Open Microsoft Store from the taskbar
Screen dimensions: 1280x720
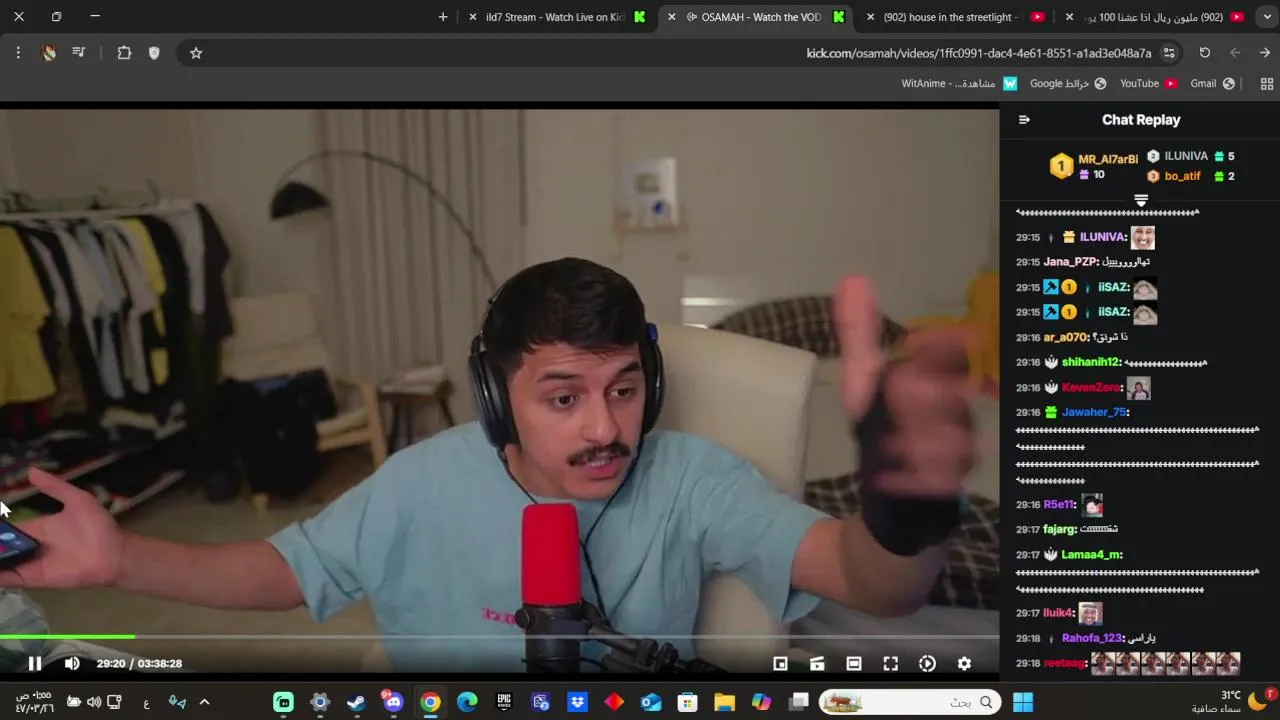[x=687, y=702]
